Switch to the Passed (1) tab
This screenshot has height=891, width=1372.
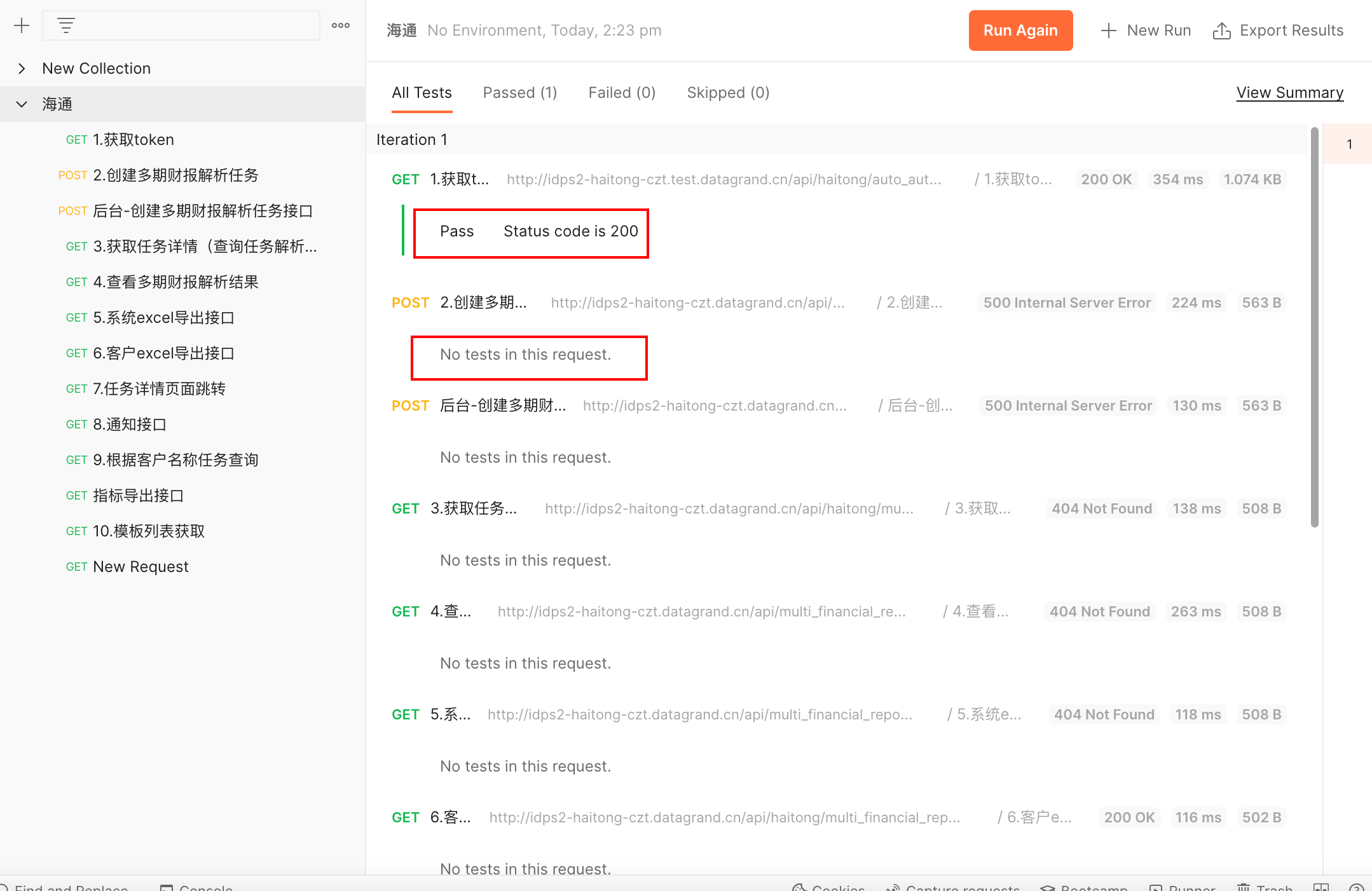point(519,93)
